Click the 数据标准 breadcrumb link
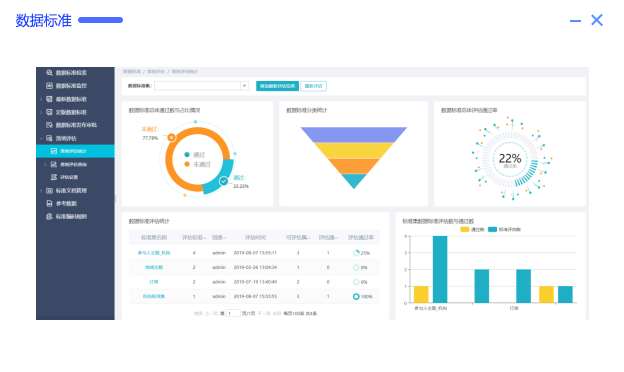Image resolution: width=624 pixels, height=372 pixels. 132,72
